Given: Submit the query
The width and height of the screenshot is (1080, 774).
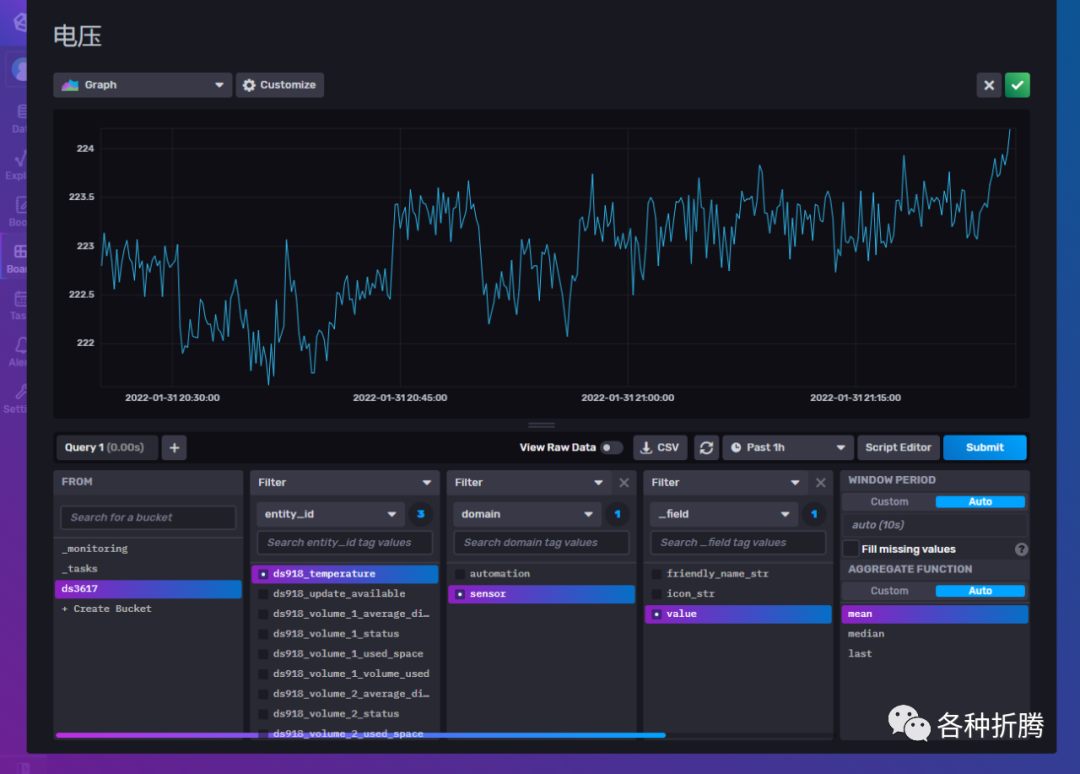Looking at the screenshot, I should click(x=984, y=448).
